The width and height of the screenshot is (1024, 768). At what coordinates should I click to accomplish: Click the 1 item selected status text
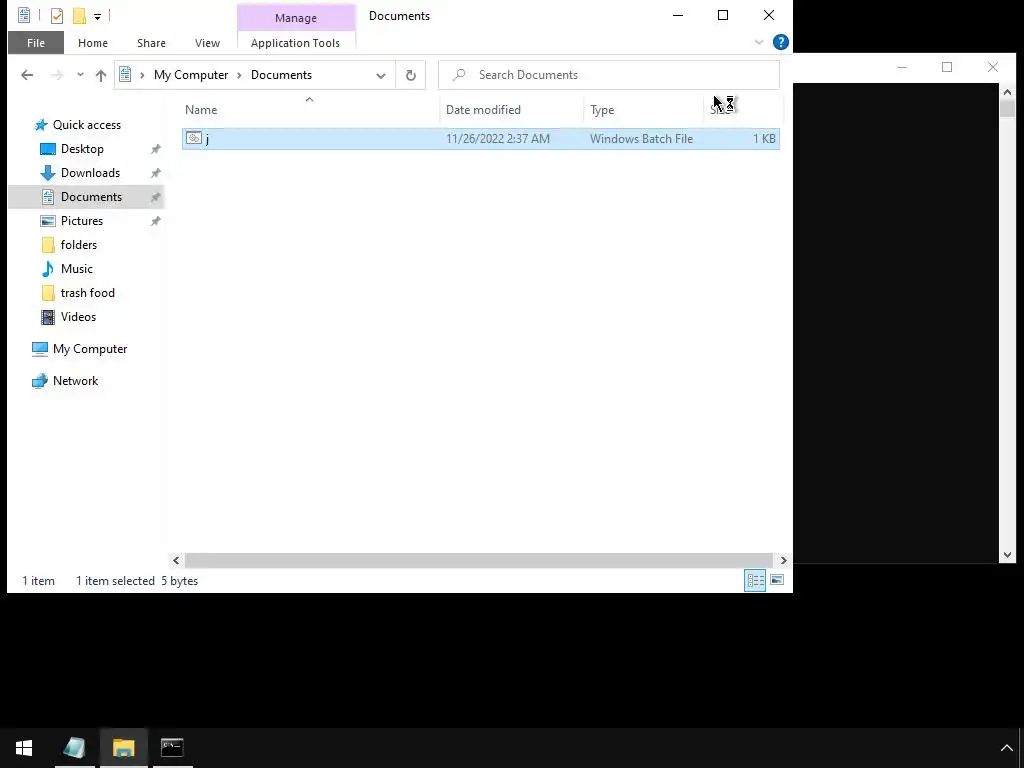[116, 581]
